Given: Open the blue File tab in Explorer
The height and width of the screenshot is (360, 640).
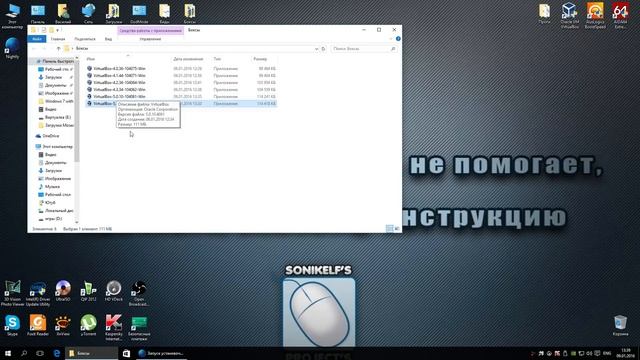Looking at the screenshot, I should click(37, 39).
